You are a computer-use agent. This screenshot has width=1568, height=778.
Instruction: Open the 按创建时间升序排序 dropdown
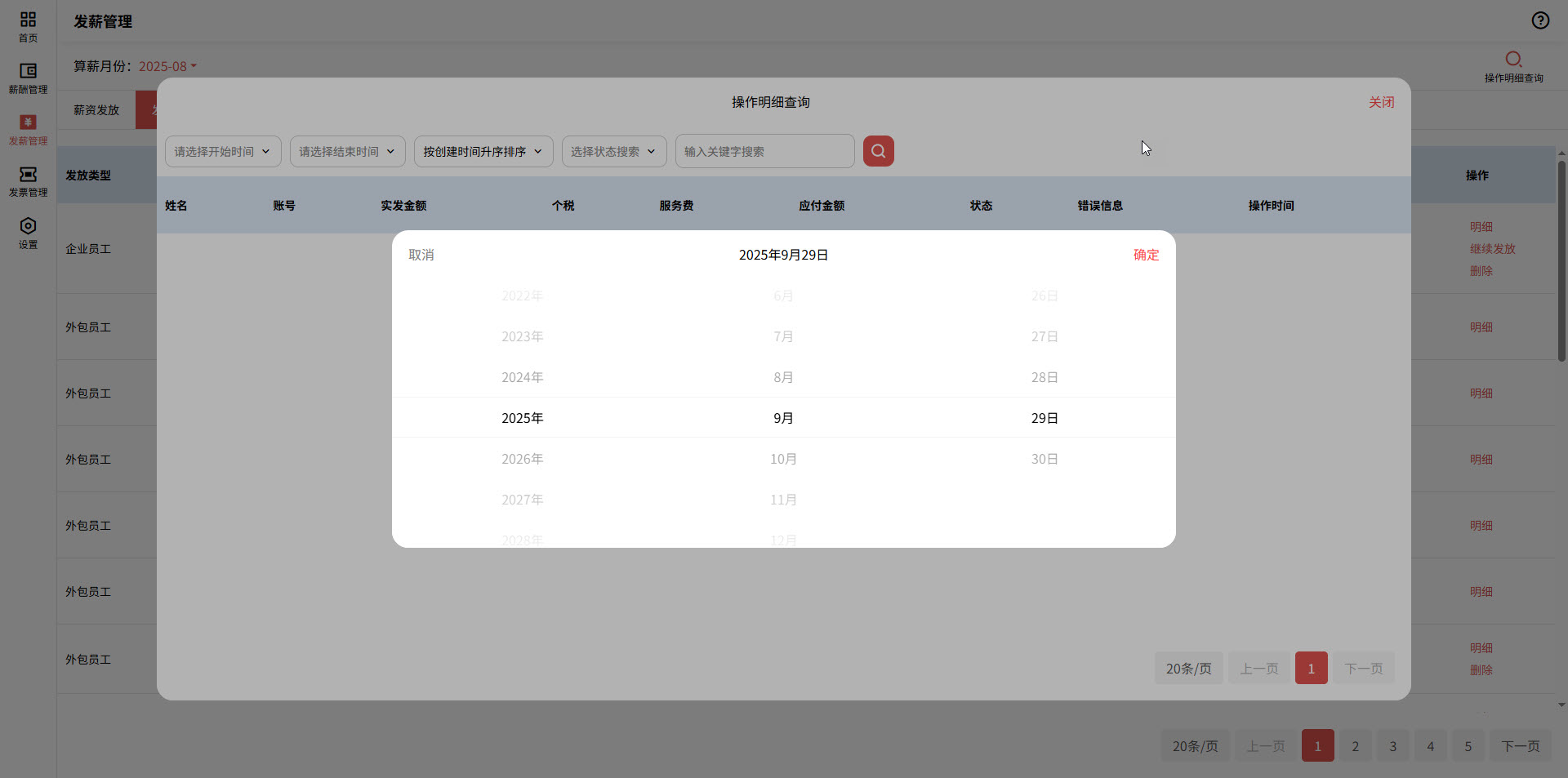click(483, 151)
